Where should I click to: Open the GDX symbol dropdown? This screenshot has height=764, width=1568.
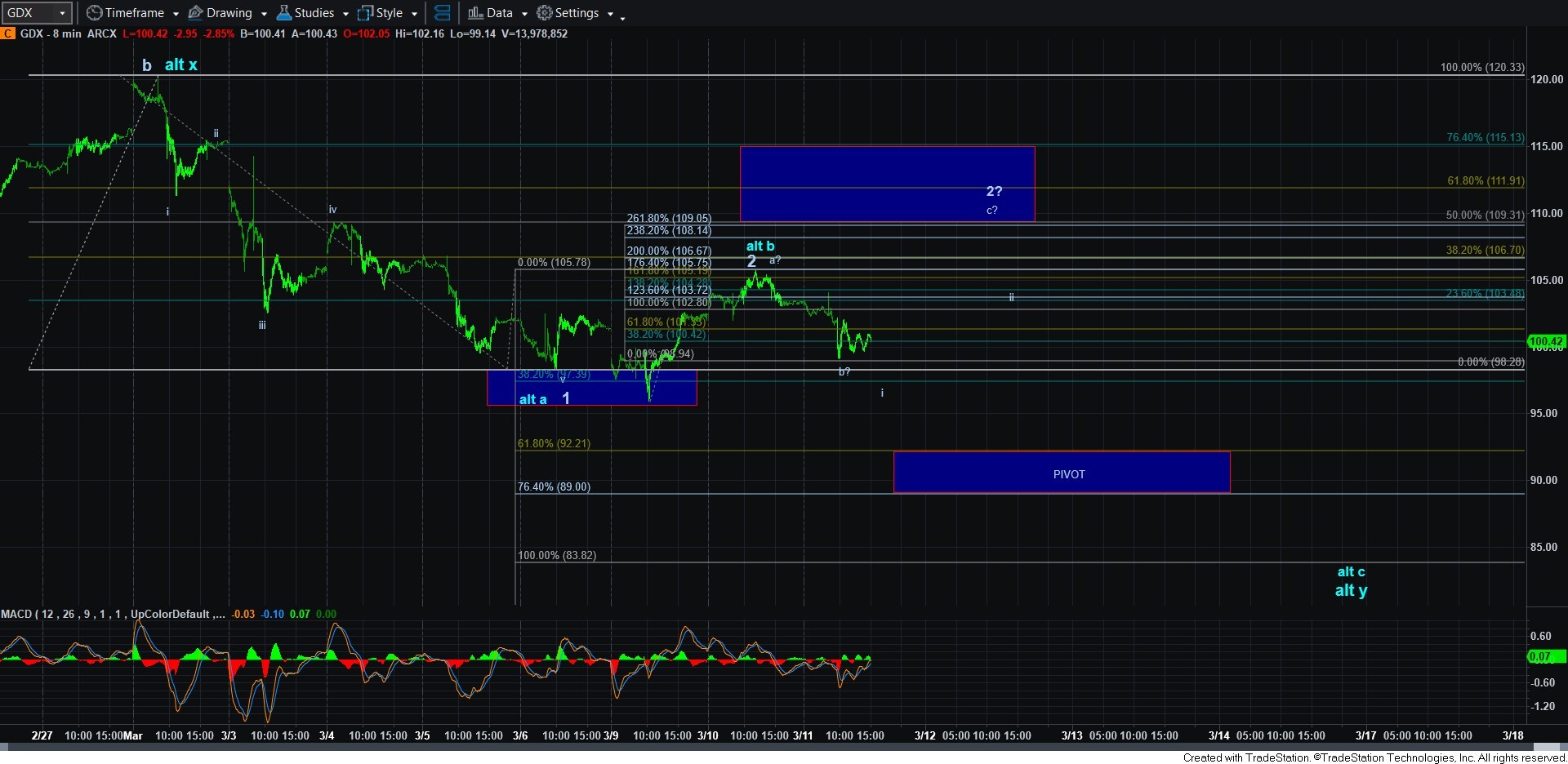click(61, 13)
